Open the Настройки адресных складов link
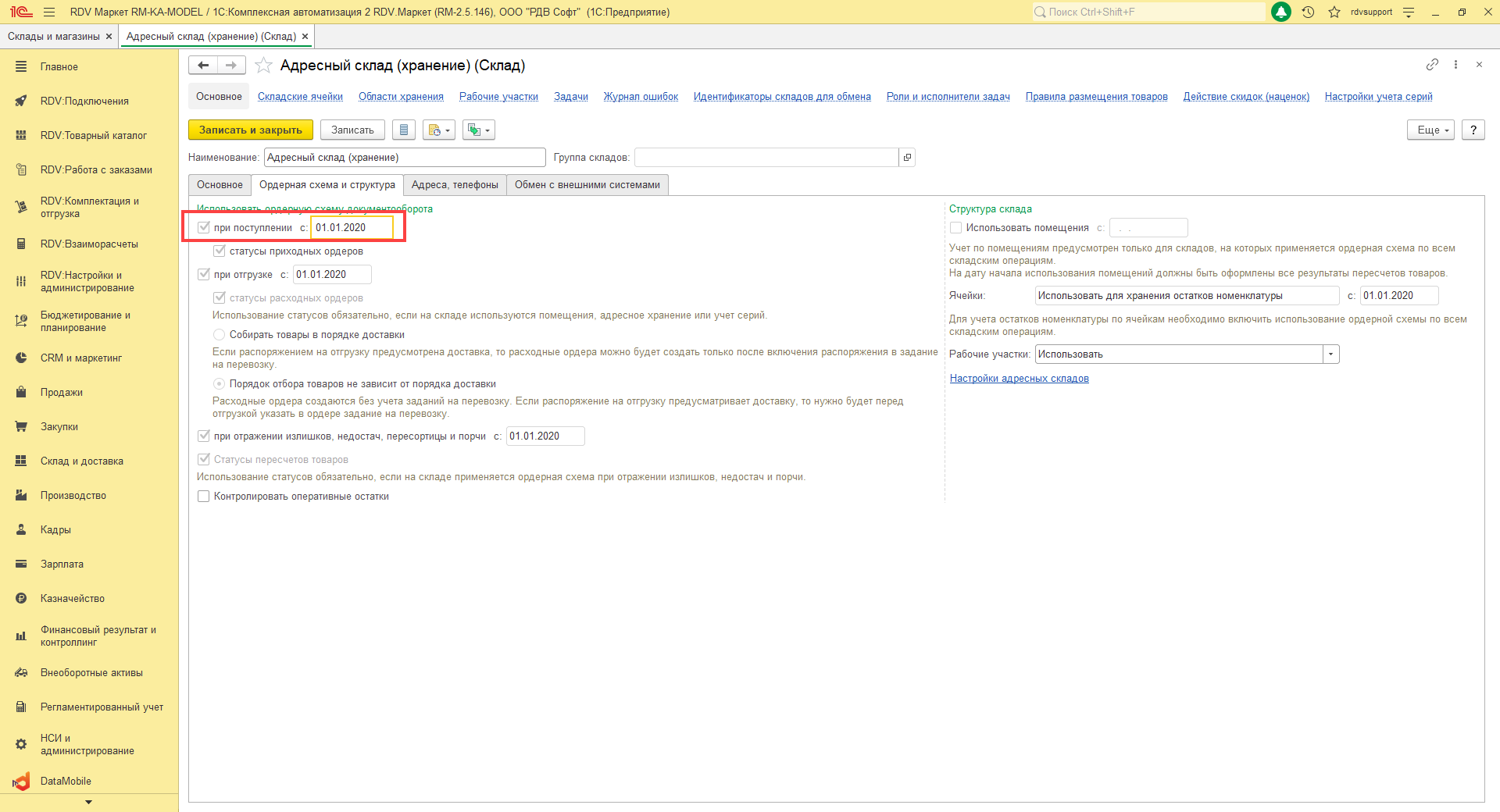This screenshot has height=812, width=1500. point(1019,379)
